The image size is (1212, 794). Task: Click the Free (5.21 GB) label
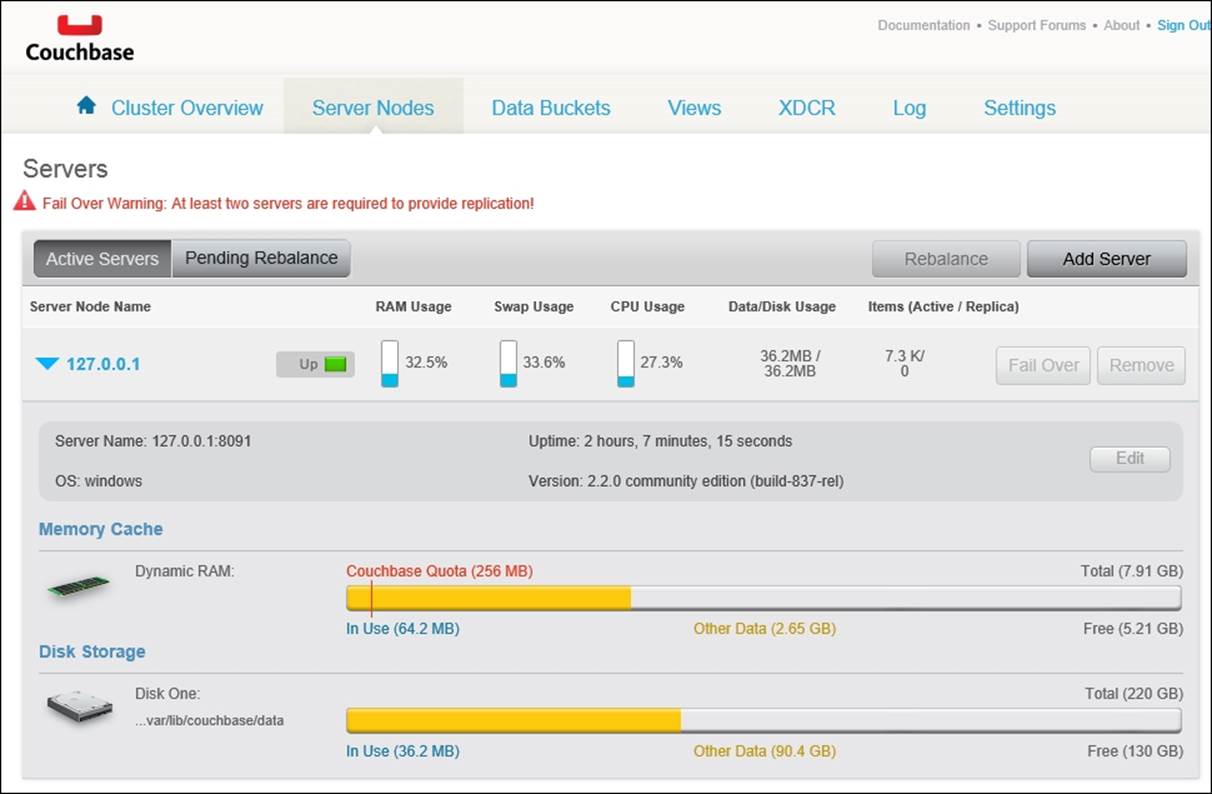click(1135, 629)
